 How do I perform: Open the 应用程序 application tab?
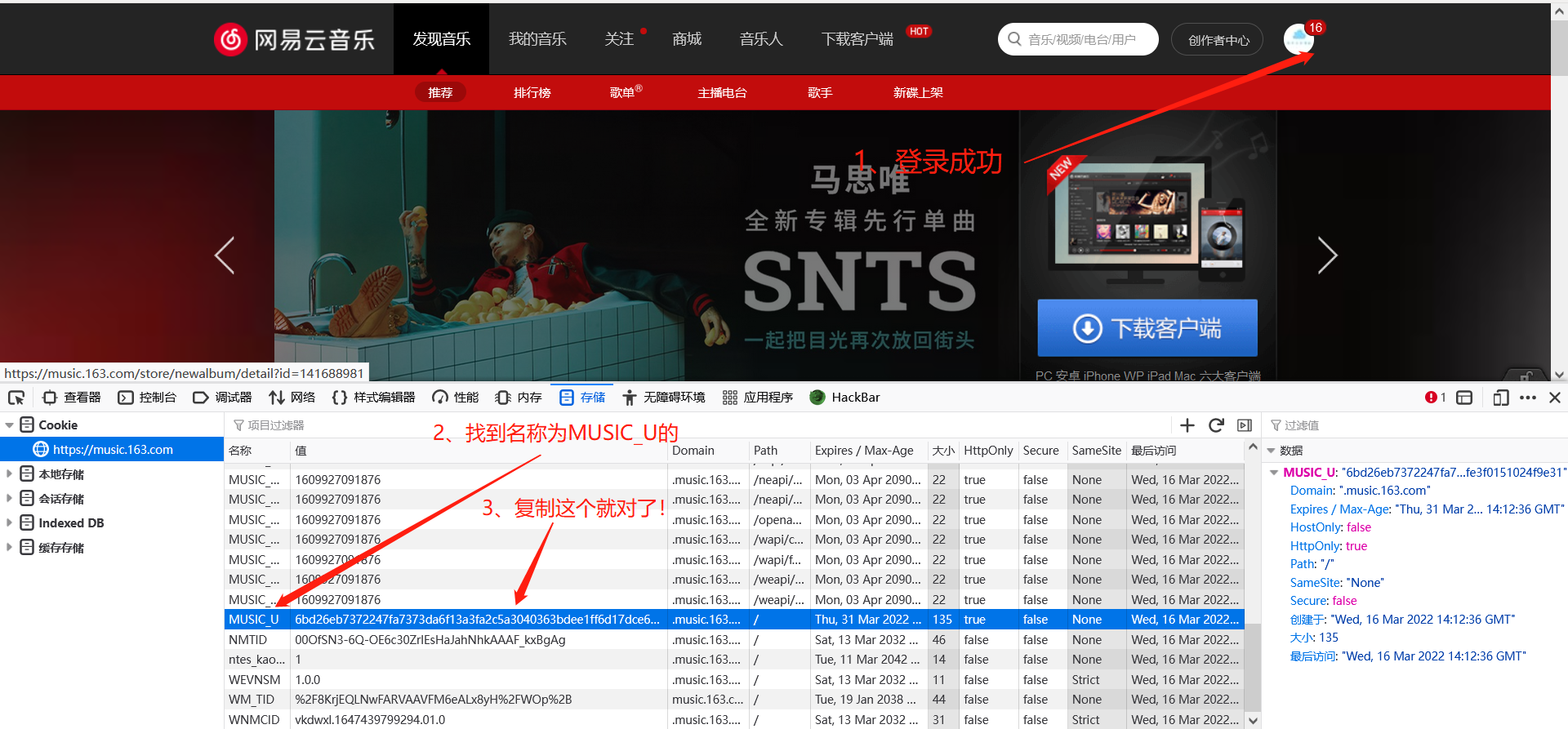tap(758, 398)
